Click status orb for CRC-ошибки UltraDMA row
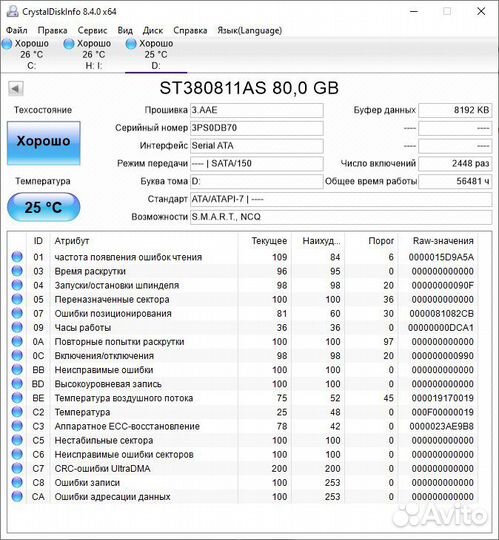499x540 pixels. pos(17,468)
